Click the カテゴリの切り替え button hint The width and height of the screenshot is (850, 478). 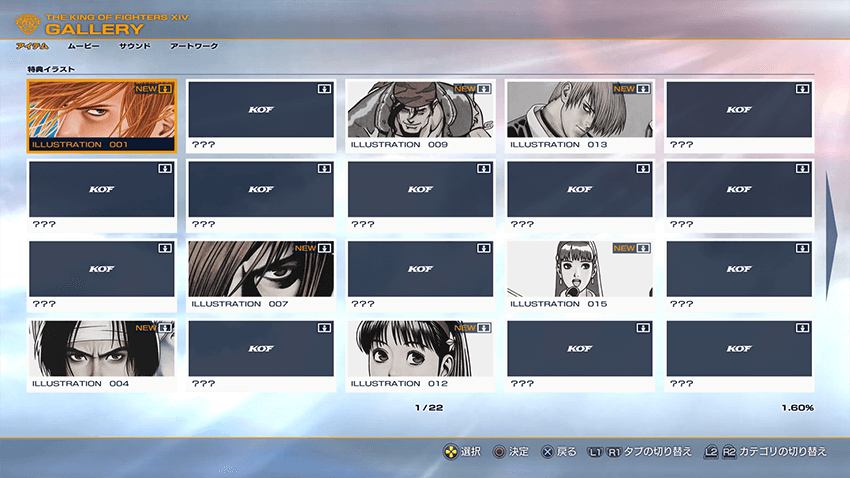[766, 452]
